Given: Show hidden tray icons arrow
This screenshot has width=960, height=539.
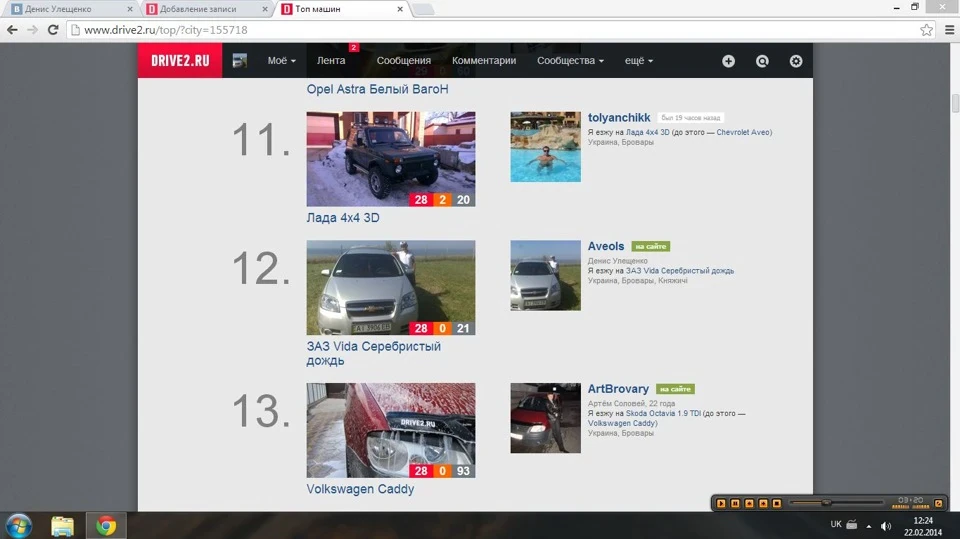Looking at the screenshot, I should (x=868, y=526).
